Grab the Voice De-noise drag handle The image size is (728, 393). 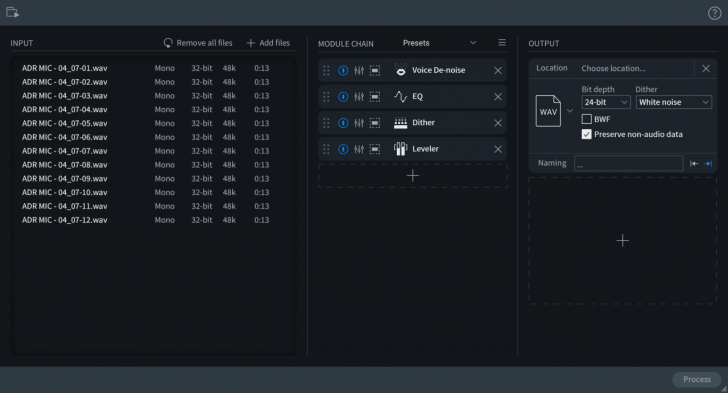pos(326,70)
